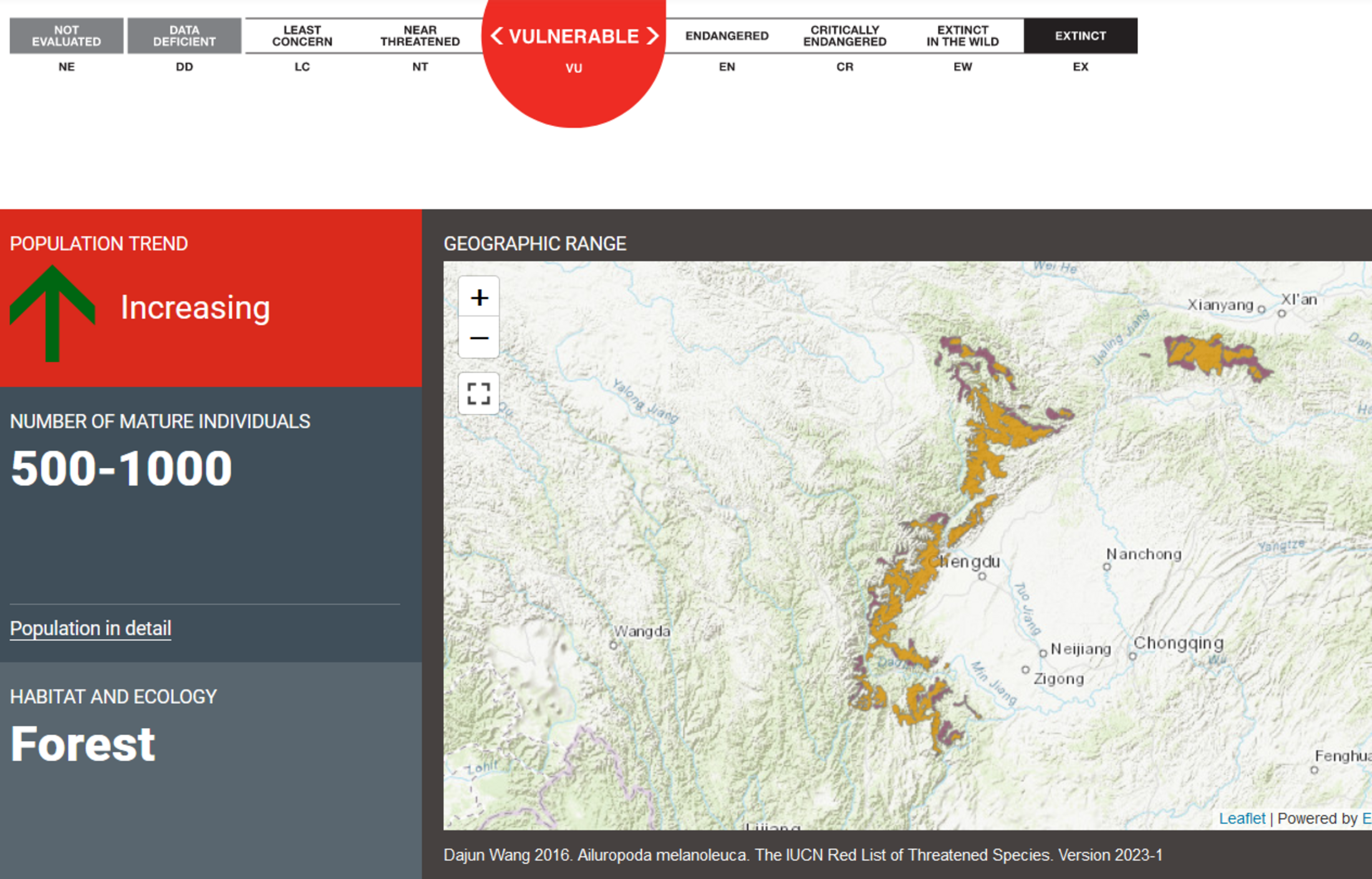This screenshot has width=1372, height=879.
Task: Select the Near Threatened category
Action: click(x=420, y=36)
